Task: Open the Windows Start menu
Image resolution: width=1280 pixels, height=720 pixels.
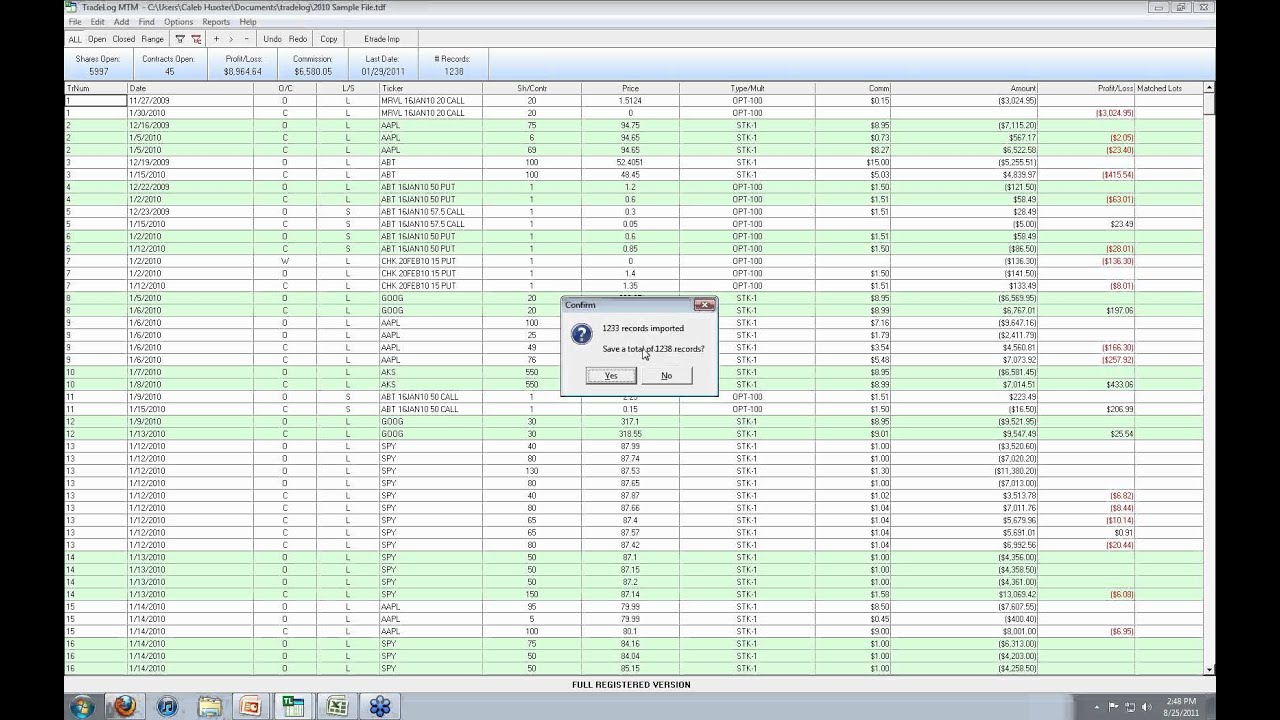Action: coord(83,706)
